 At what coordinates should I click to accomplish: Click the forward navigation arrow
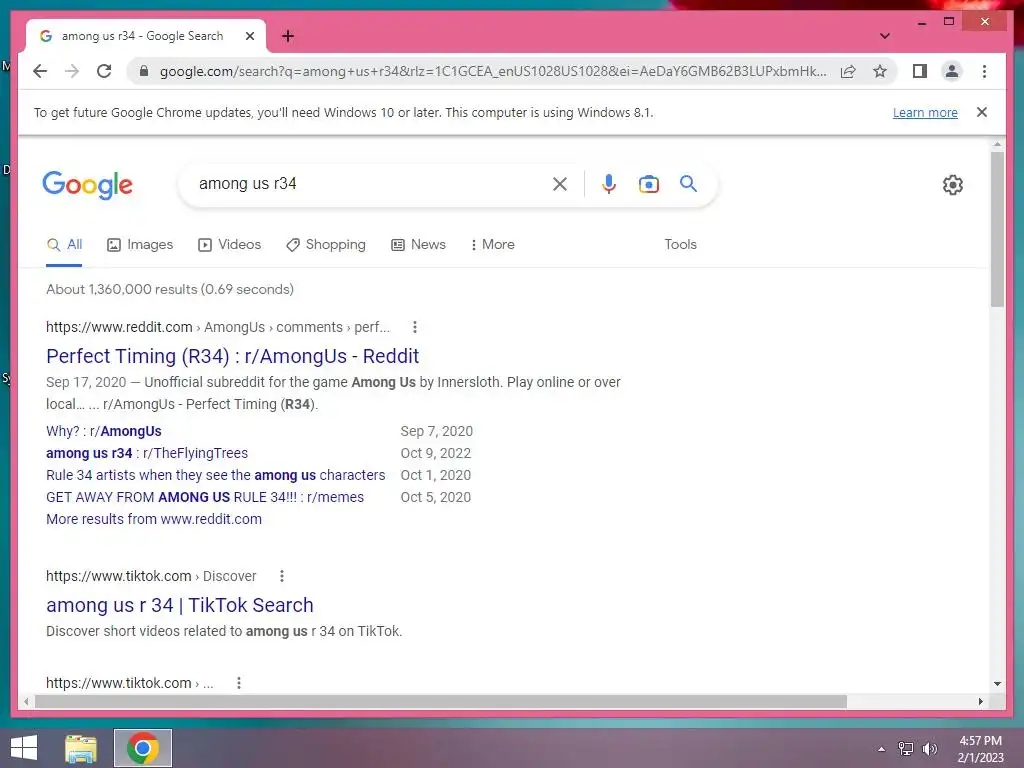tap(72, 71)
